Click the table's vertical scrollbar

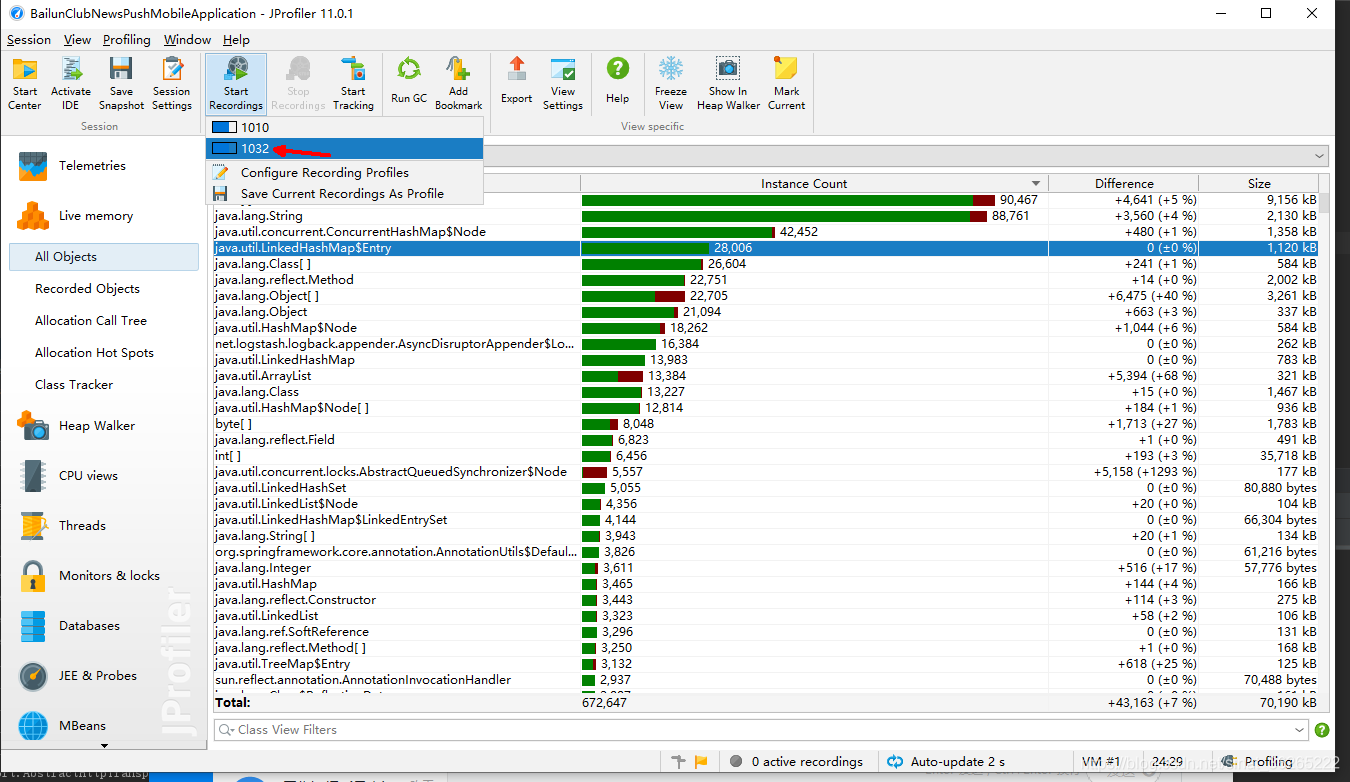[1324, 440]
